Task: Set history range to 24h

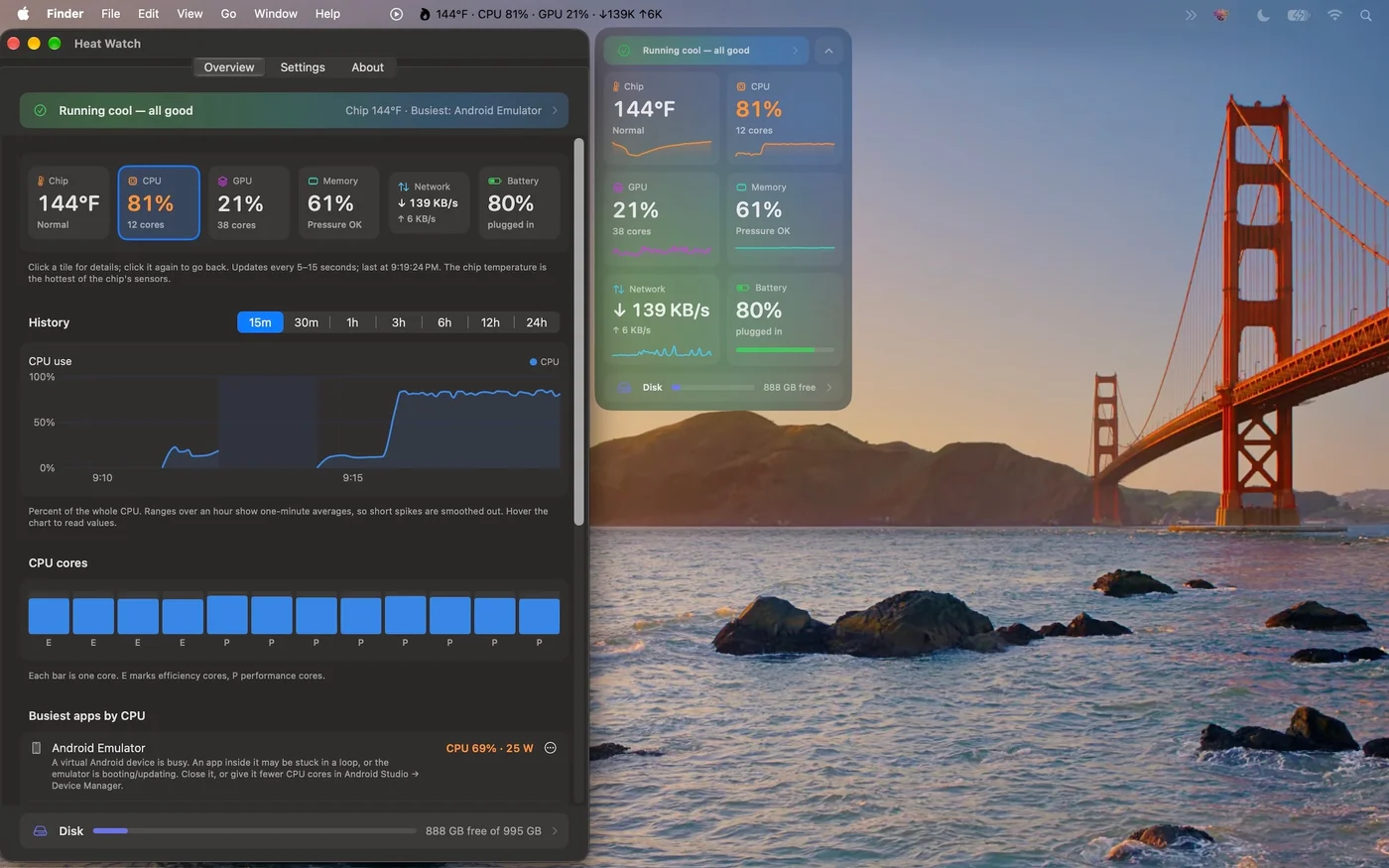Action: click(x=537, y=322)
